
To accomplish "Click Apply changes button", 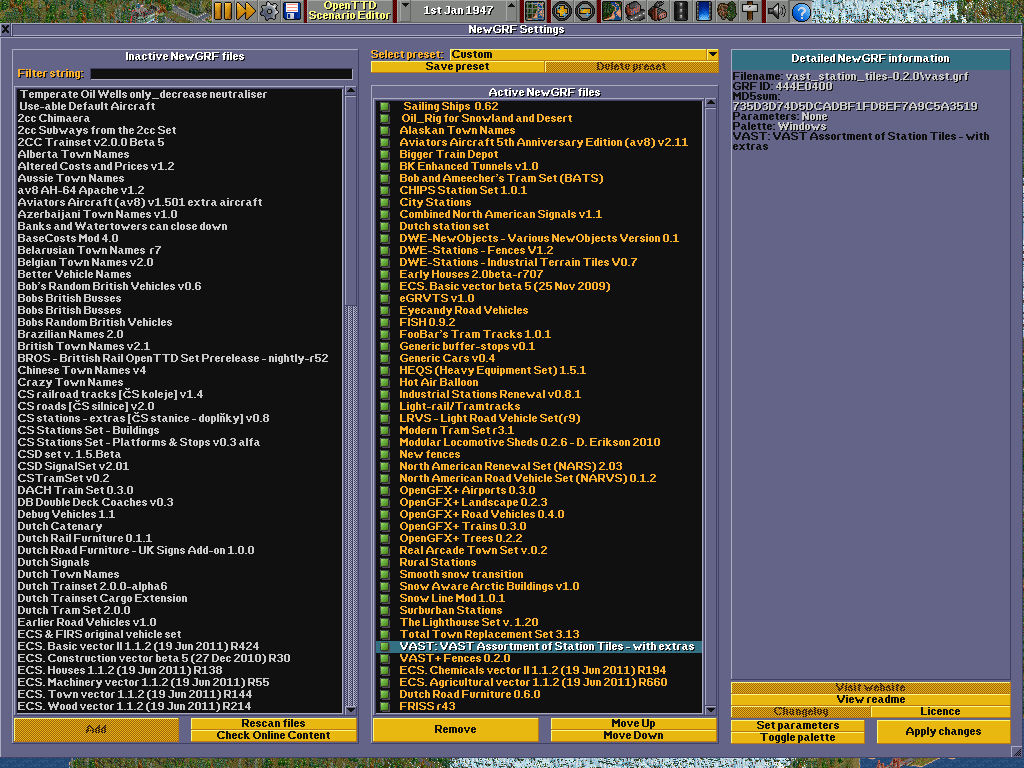I will click(943, 731).
